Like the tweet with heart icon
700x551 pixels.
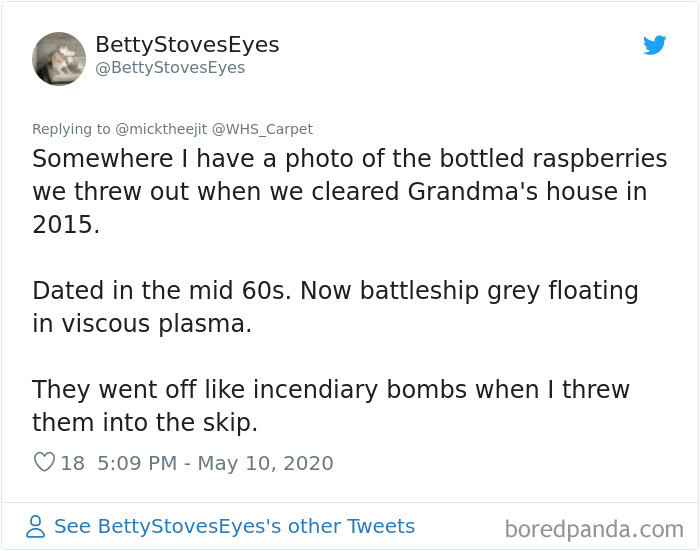click(44, 463)
